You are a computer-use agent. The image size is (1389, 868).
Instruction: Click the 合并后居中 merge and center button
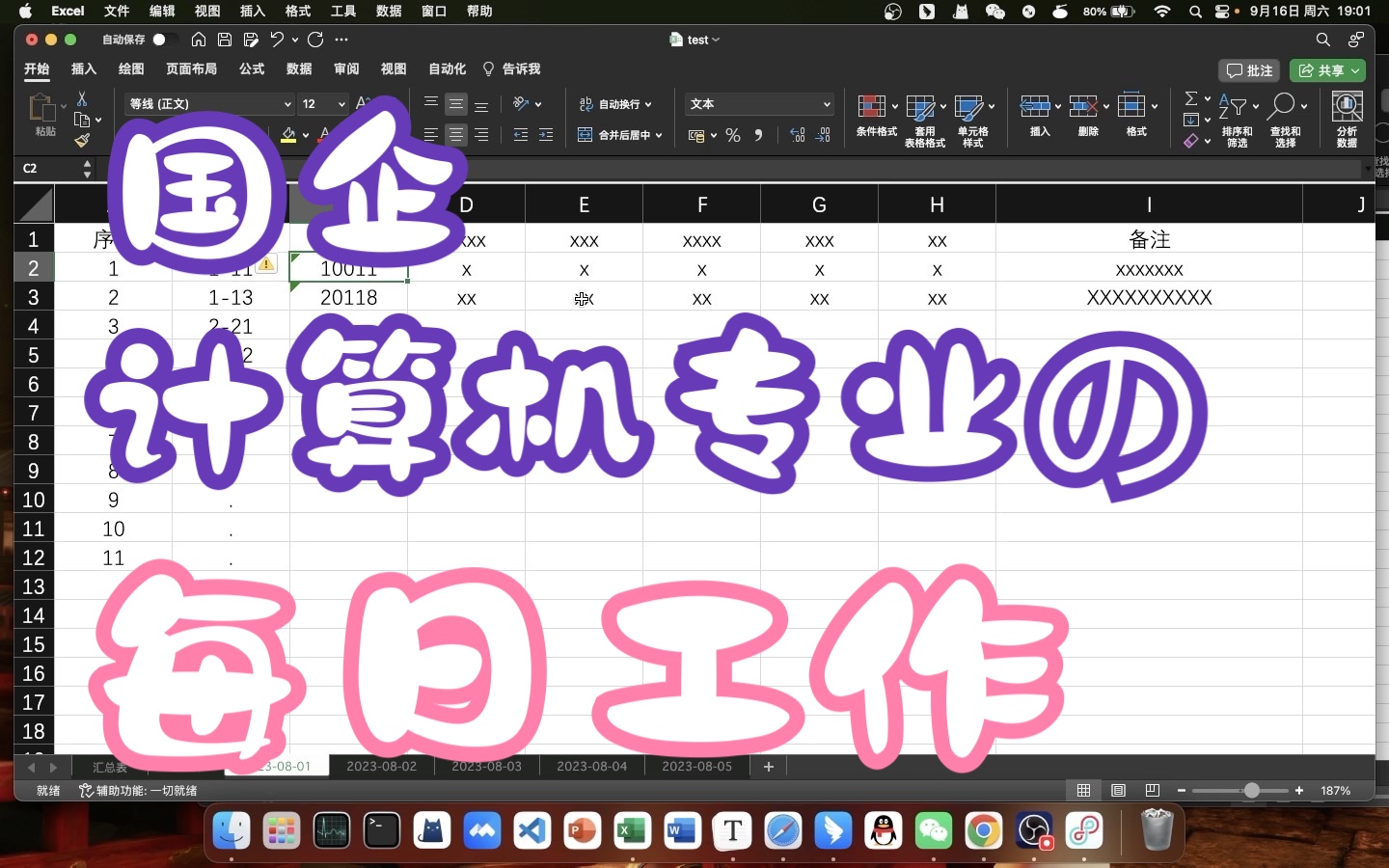point(620,135)
